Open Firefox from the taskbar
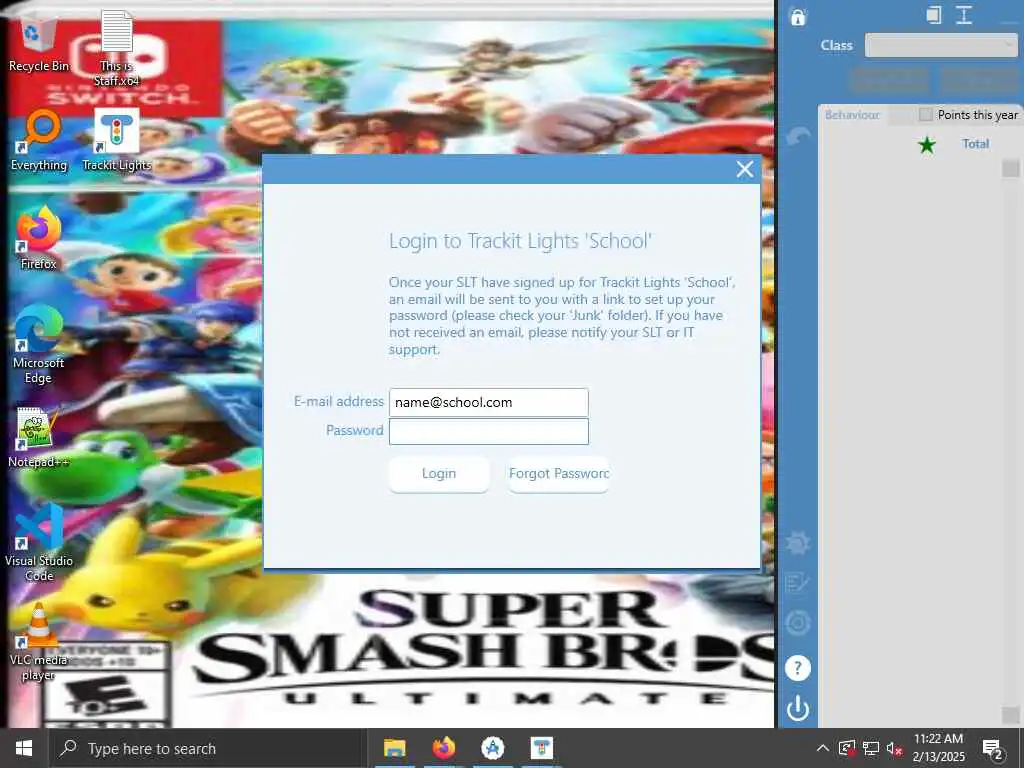The image size is (1024, 768). (443, 748)
